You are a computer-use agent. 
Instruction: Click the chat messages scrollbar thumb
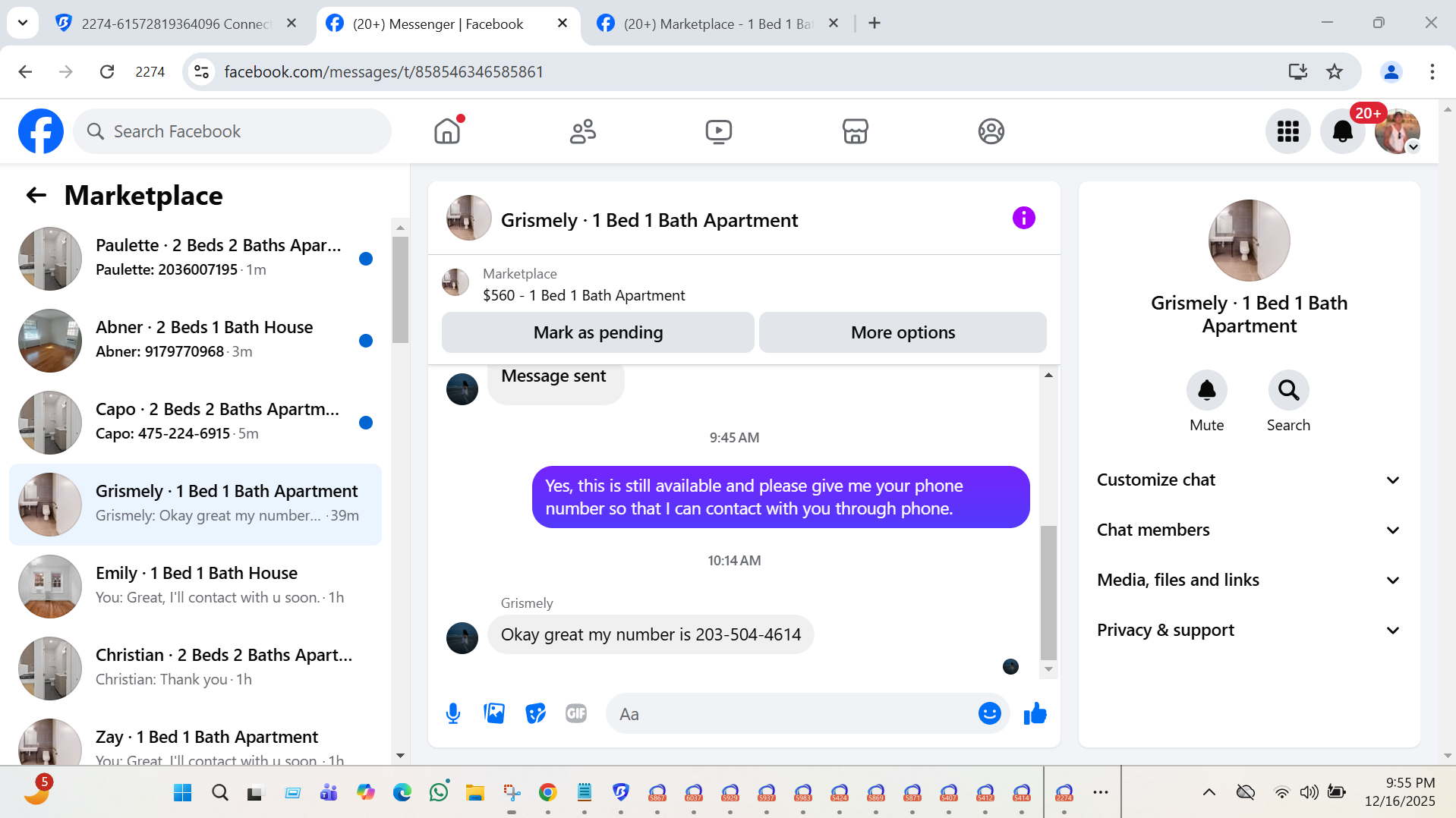[1048, 592]
